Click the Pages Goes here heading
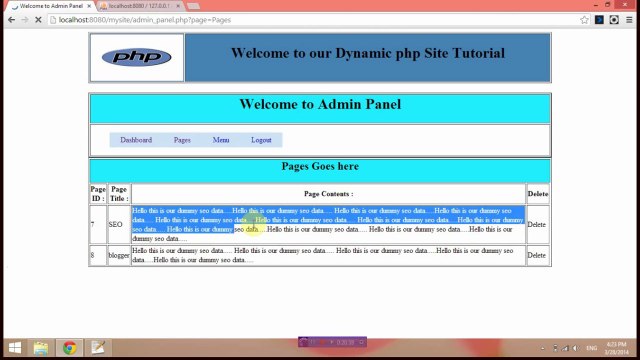Image resolution: width=640 pixels, height=360 pixels. (320, 166)
